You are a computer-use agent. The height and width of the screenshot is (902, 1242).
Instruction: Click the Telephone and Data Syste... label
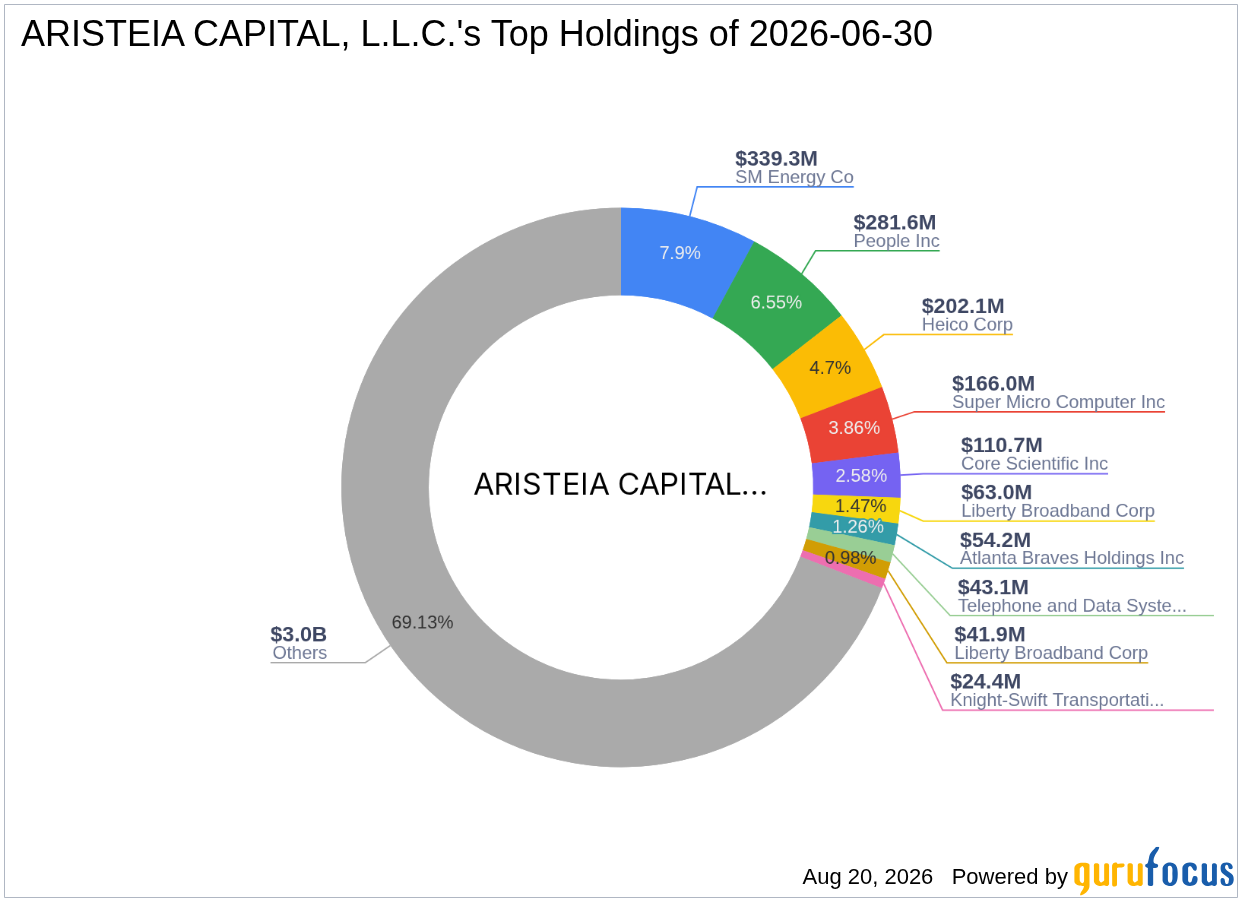click(1072, 605)
